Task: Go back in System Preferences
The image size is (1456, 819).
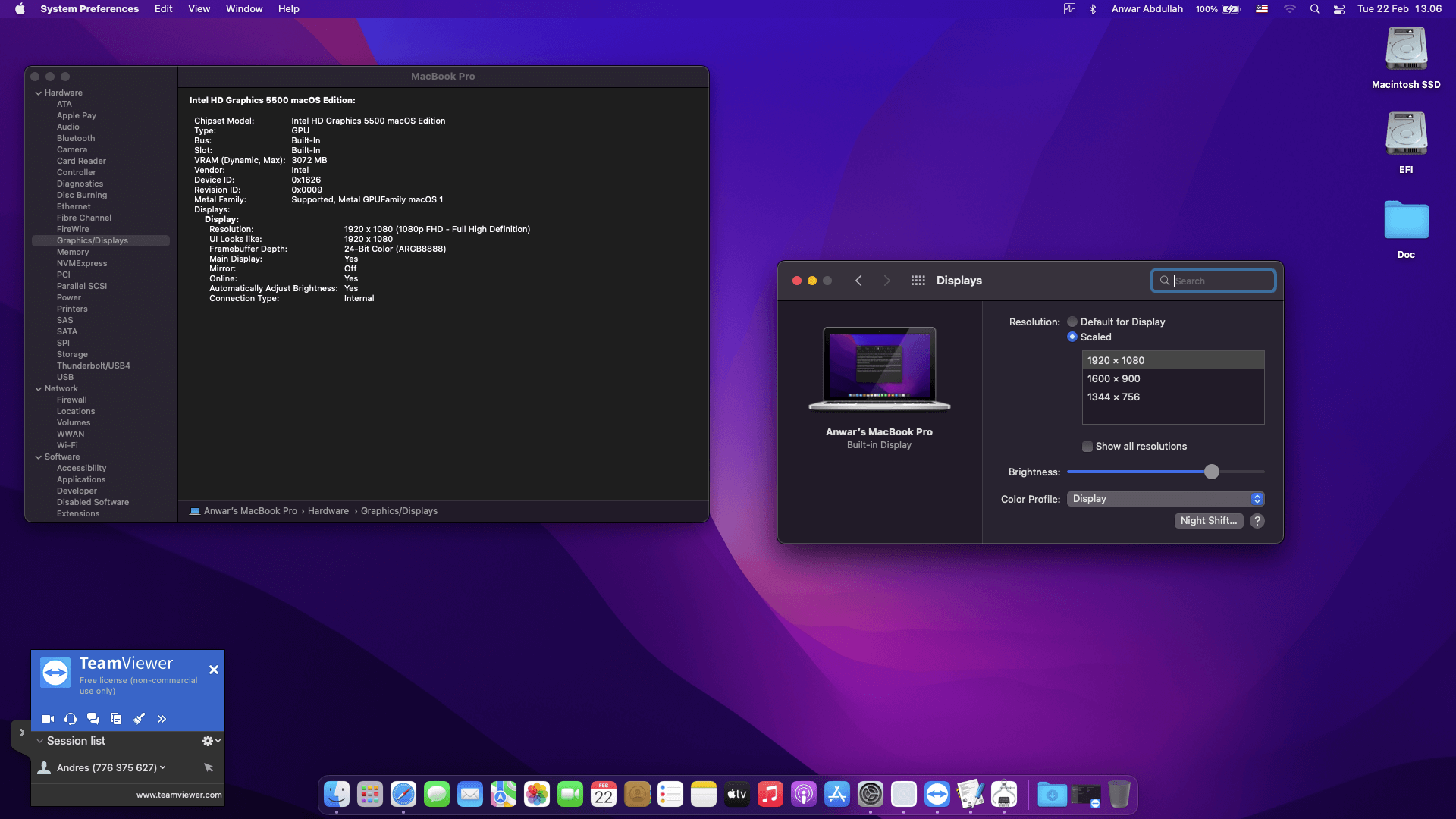Action: click(858, 281)
